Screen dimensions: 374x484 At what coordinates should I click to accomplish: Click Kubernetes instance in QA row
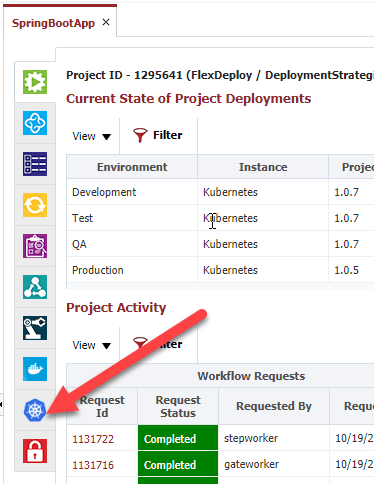230,244
